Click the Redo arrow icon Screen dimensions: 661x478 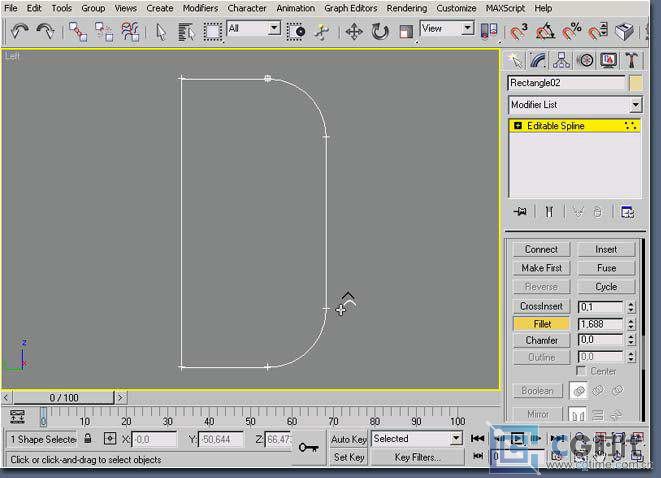(46, 31)
